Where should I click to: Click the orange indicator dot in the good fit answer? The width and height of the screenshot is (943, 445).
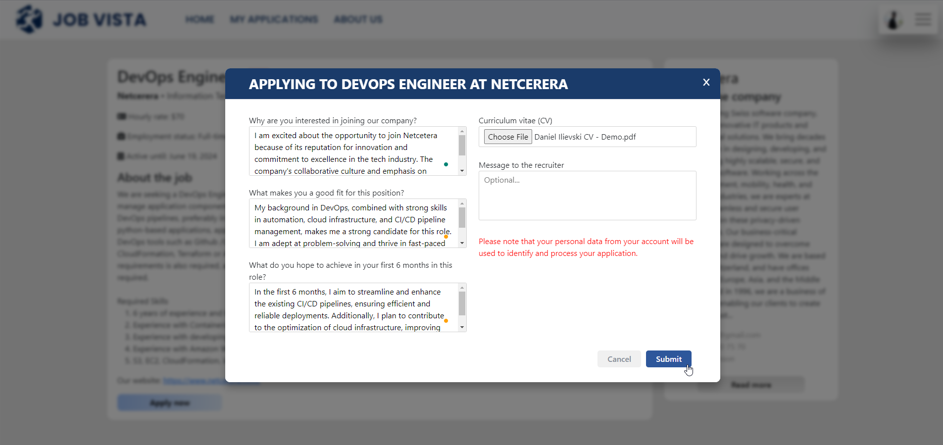point(446,237)
